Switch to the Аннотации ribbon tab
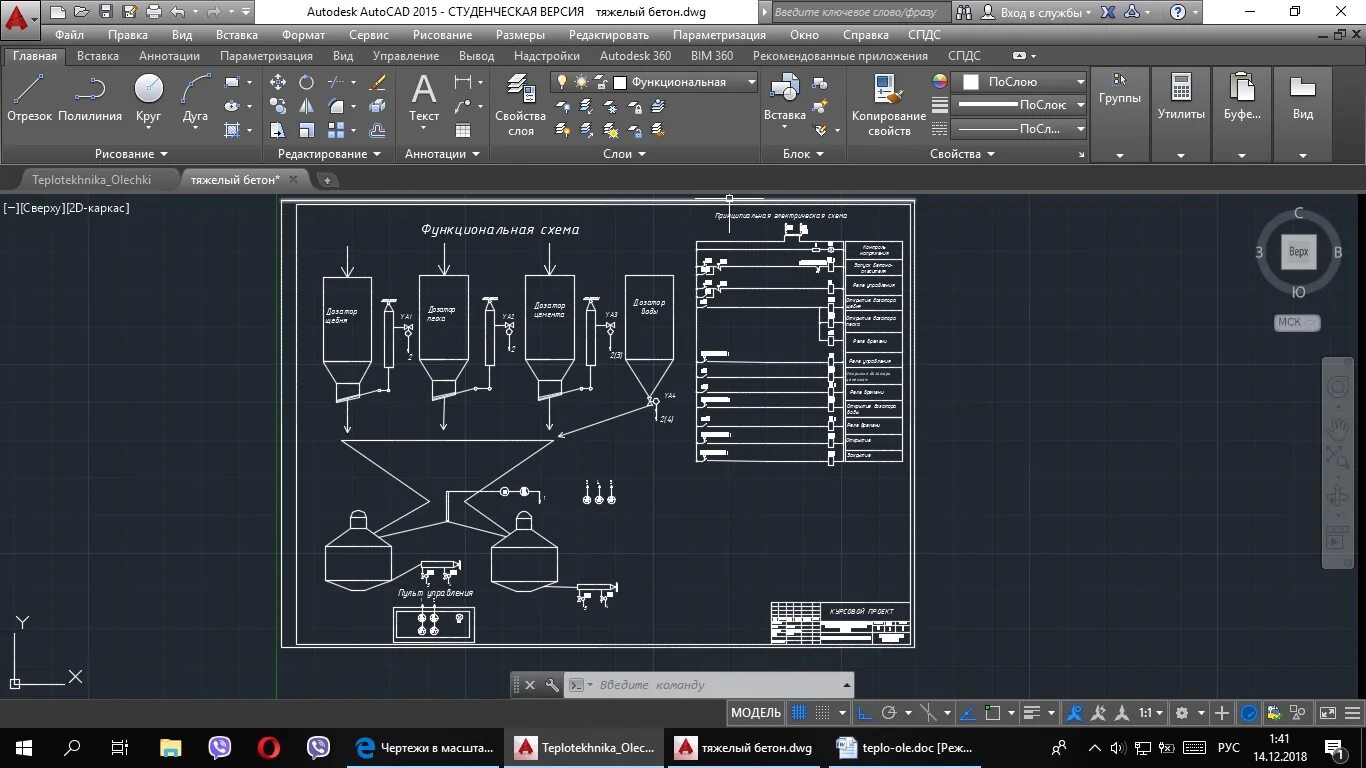 pos(169,56)
